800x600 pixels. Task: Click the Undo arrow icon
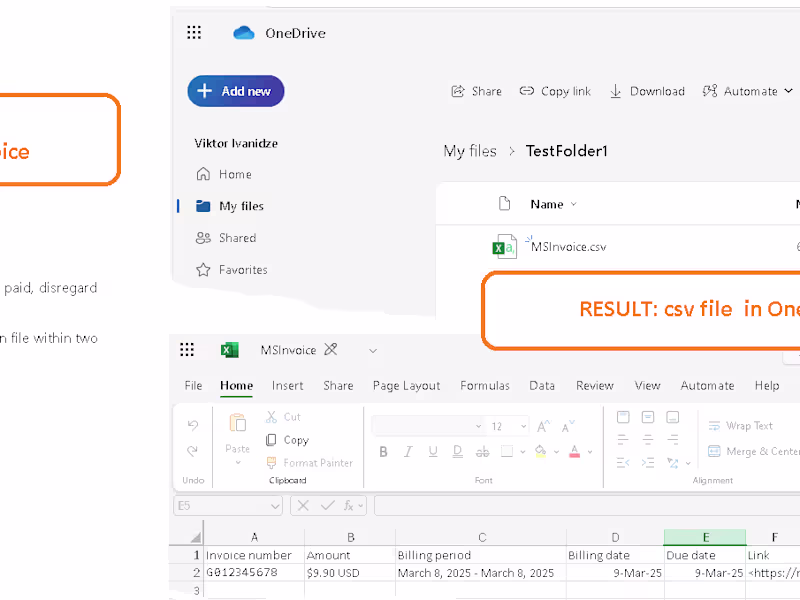point(193,425)
